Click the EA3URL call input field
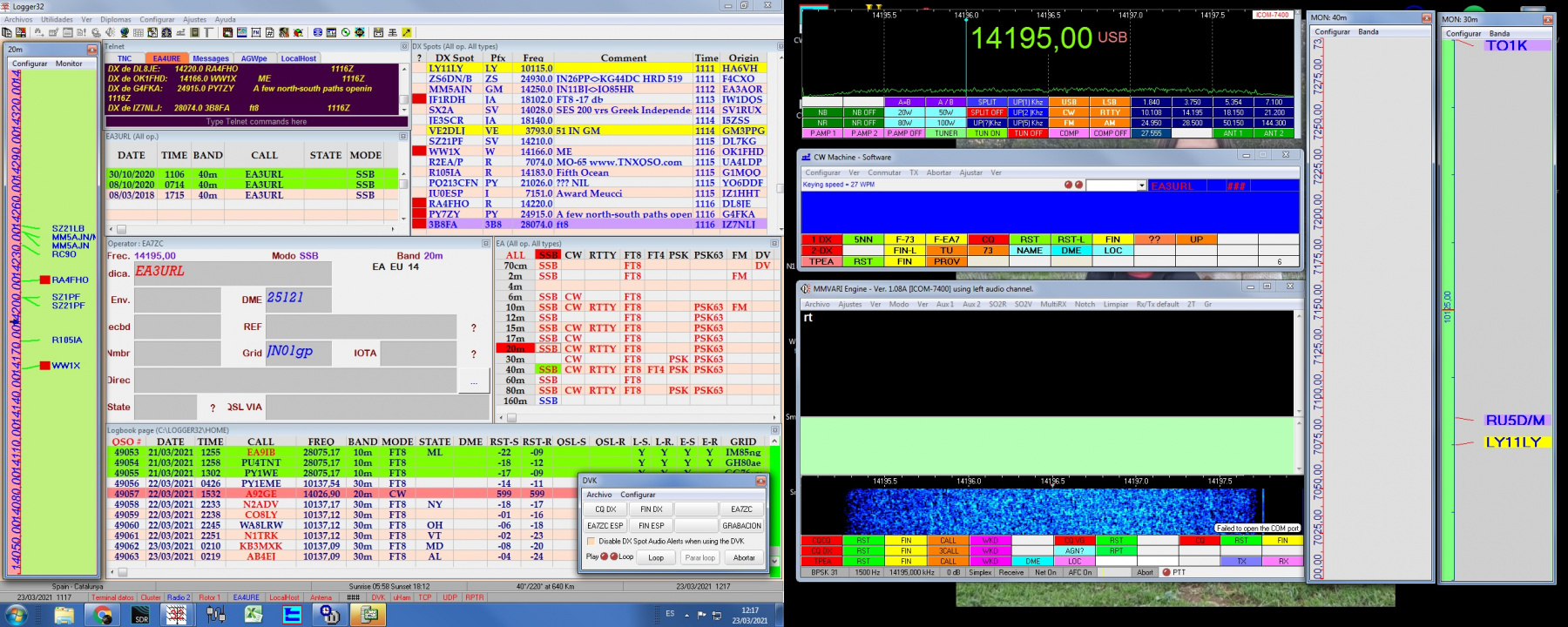The image size is (1568, 627). 233,273
